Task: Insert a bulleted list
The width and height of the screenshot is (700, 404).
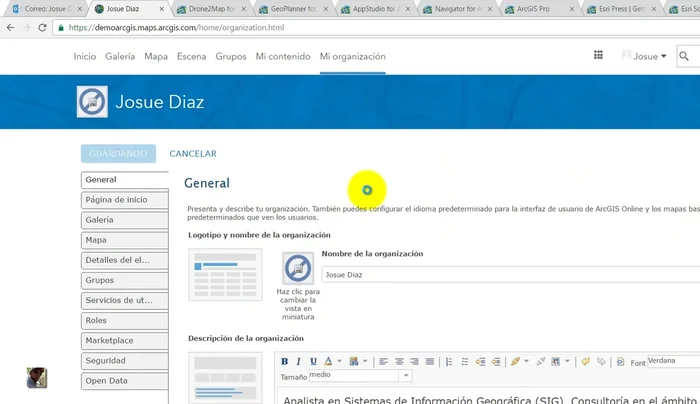Action: (465, 362)
